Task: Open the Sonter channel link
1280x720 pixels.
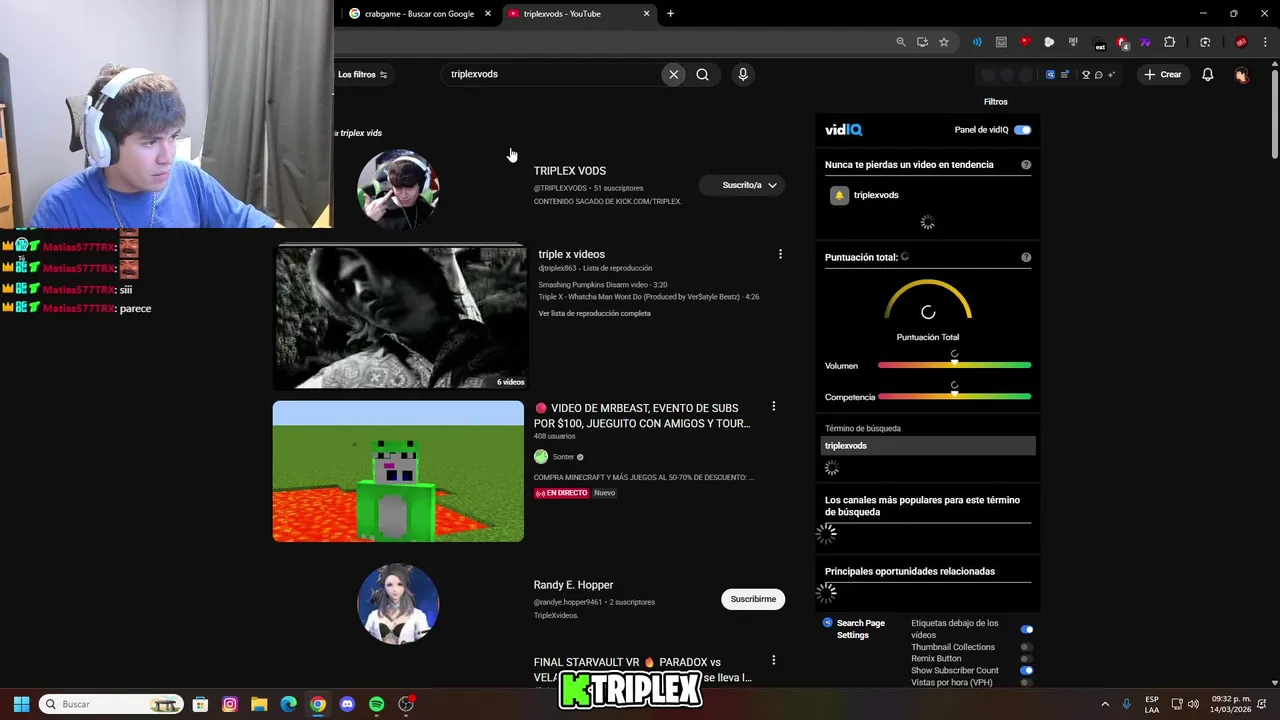Action: click(564, 457)
